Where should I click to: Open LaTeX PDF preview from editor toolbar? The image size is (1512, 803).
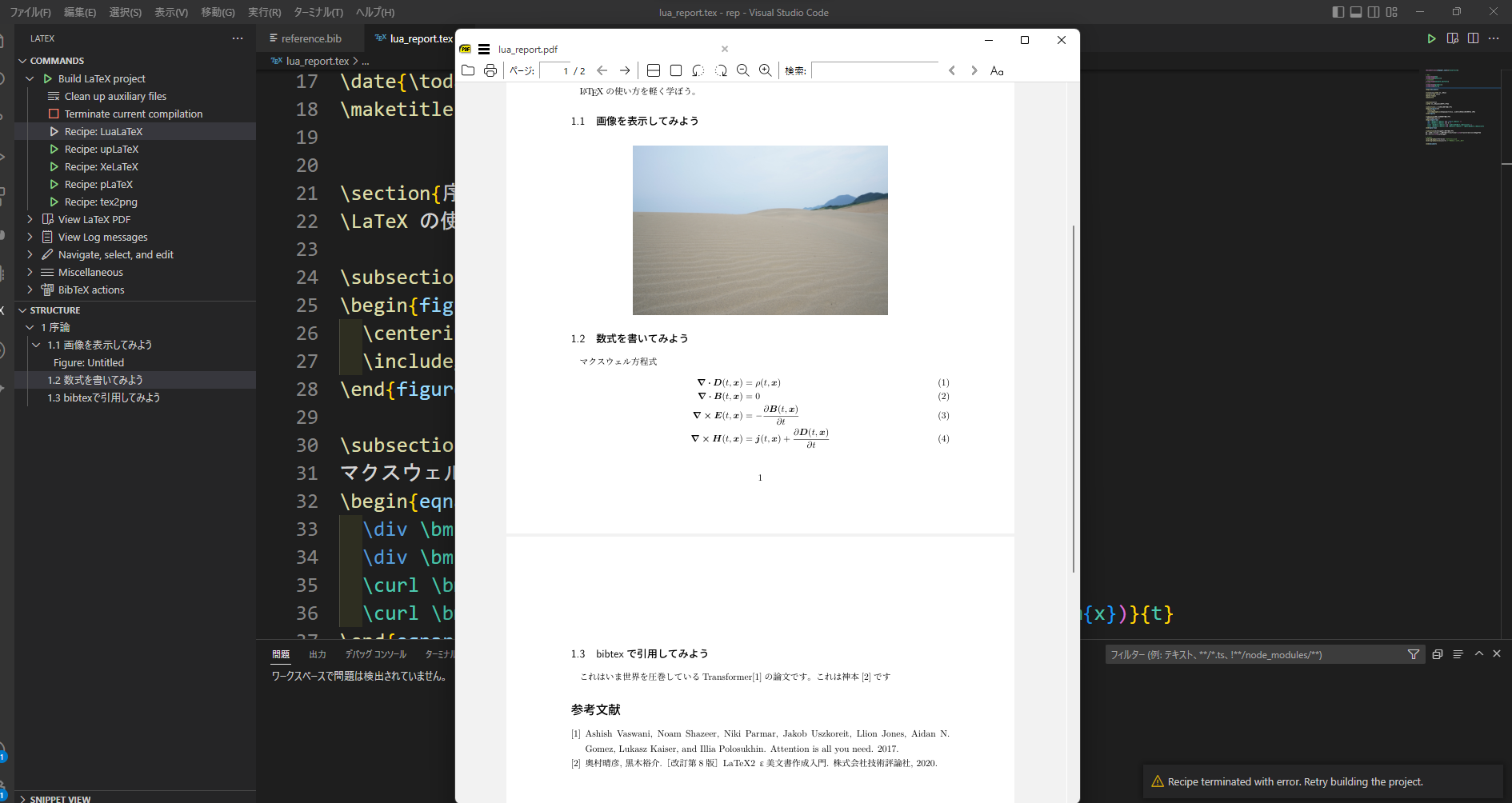pyautogui.click(x=1453, y=38)
